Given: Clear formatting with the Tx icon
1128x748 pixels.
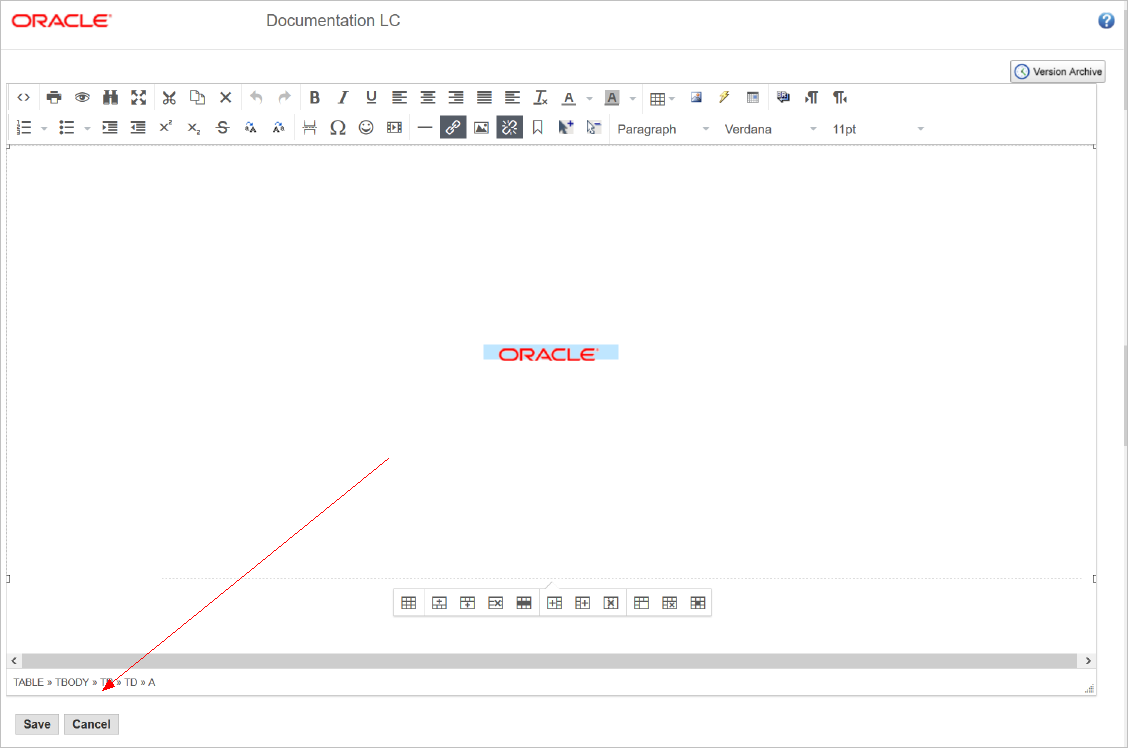Looking at the screenshot, I should tap(540, 98).
